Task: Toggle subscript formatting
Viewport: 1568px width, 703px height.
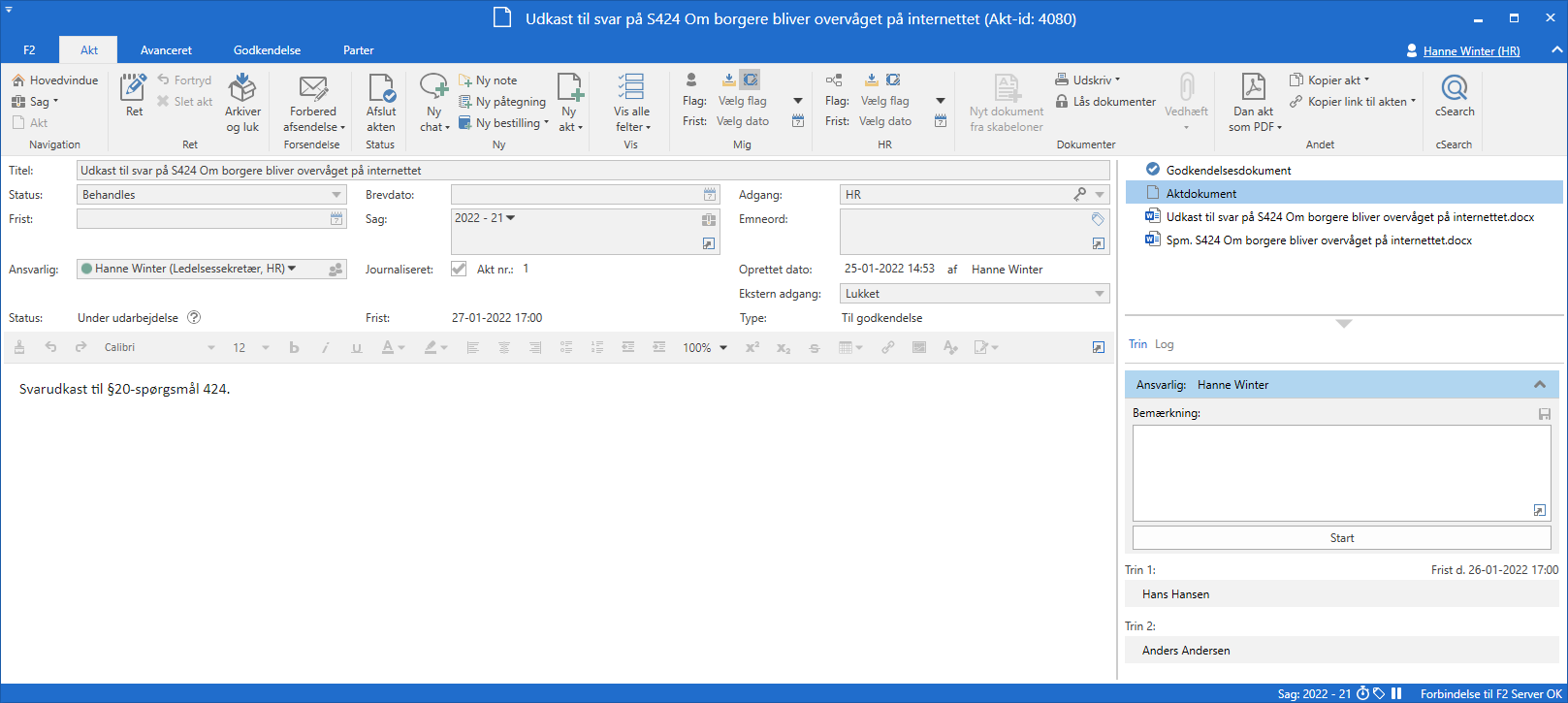Action: tap(783, 347)
